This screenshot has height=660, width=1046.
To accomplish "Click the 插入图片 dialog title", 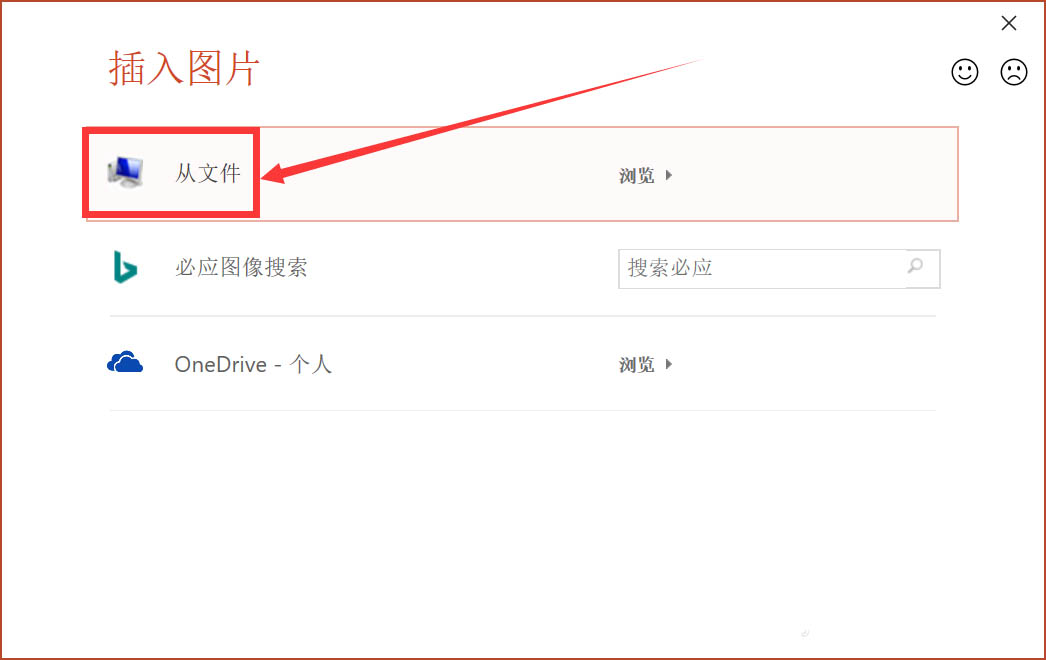I will pyautogui.click(x=184, y=68).
